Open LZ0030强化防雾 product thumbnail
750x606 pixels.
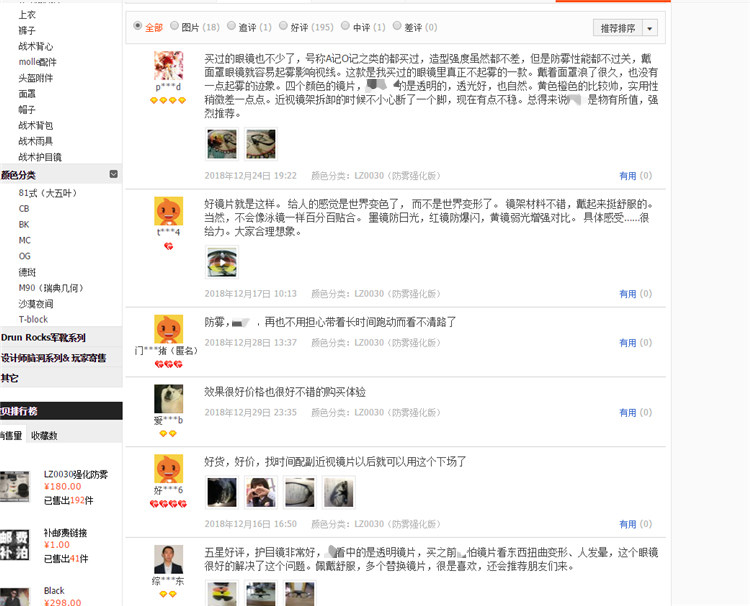click(x=14, y=487)
